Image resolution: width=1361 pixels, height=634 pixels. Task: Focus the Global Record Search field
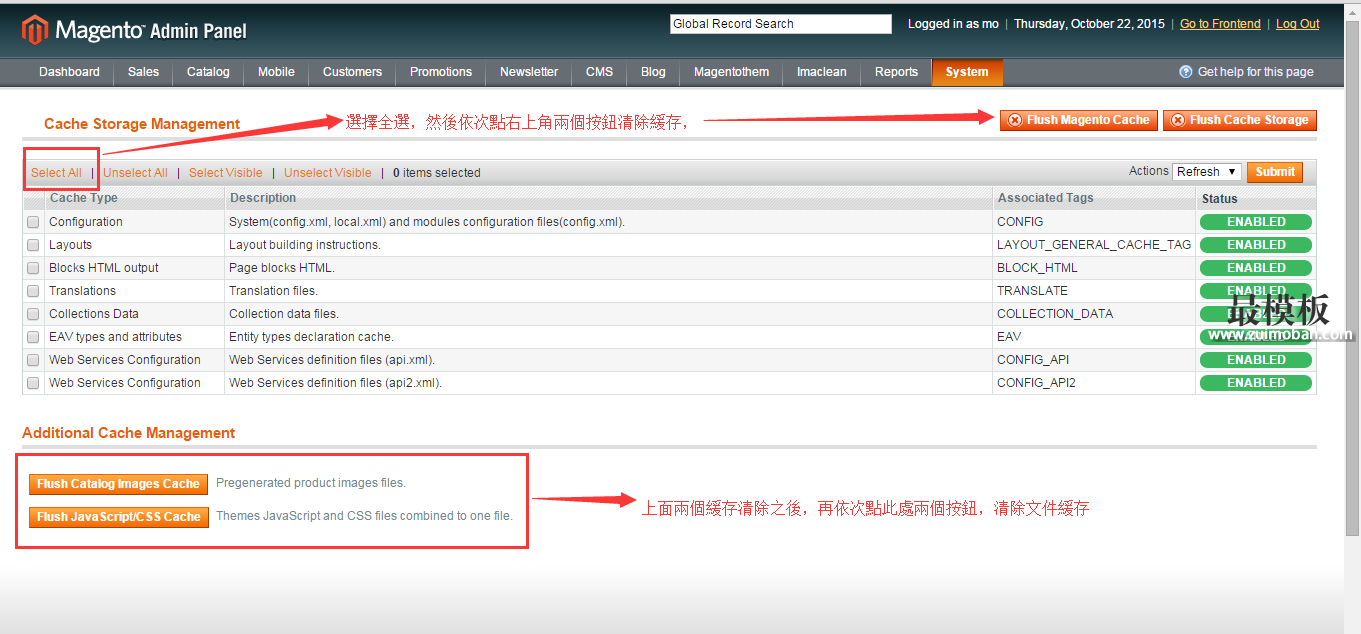780,24
